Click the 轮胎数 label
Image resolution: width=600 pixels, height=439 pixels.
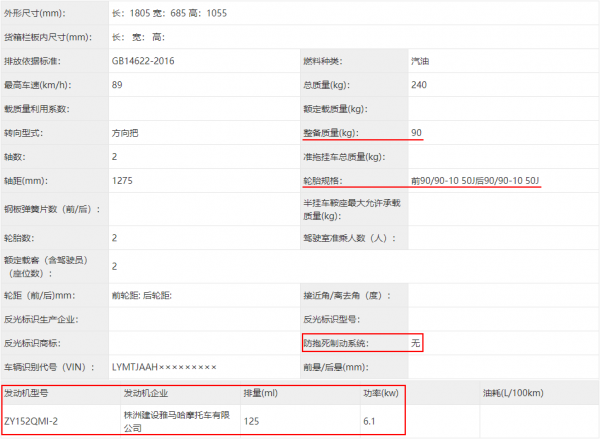19,238
